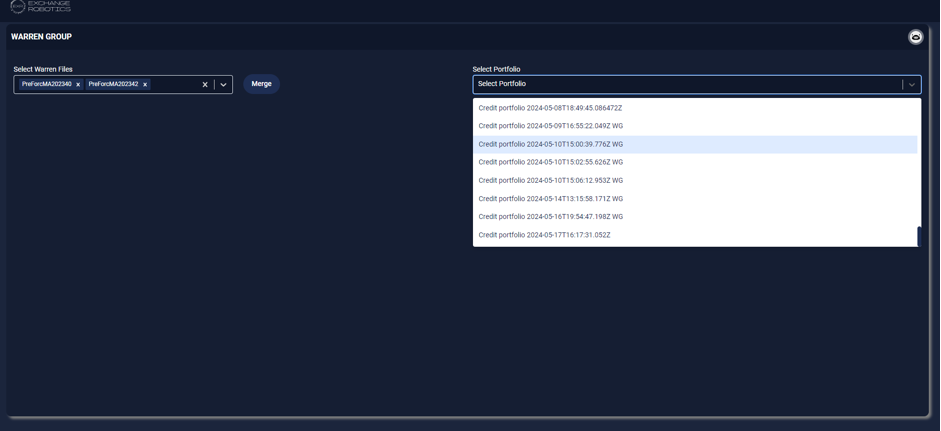Viewport: 941px width, 431px height.
Task: Collapse the Select Portfolio dropdown chevron
Action: pos(911,85)
